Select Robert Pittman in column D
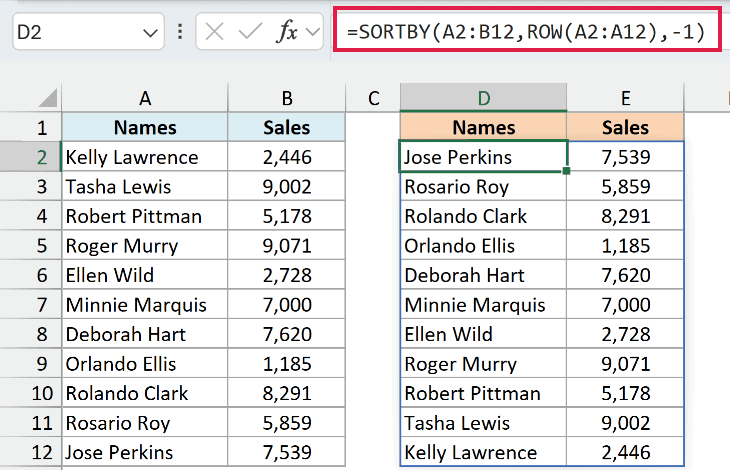This screenshot has height=470, width=730. click(x=484, y=393)
